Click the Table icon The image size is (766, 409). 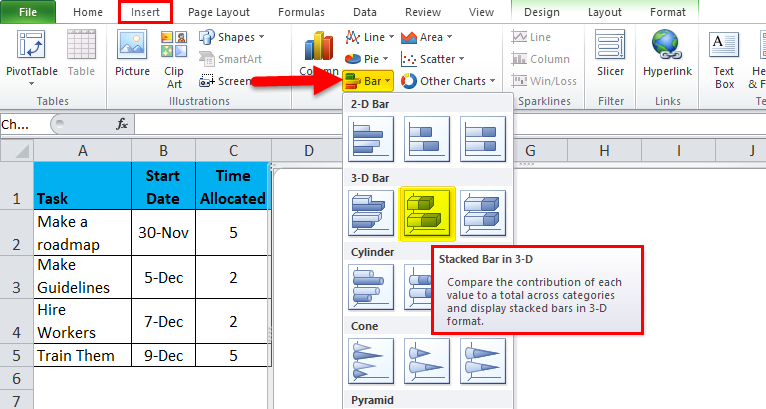tap(81, 53)
